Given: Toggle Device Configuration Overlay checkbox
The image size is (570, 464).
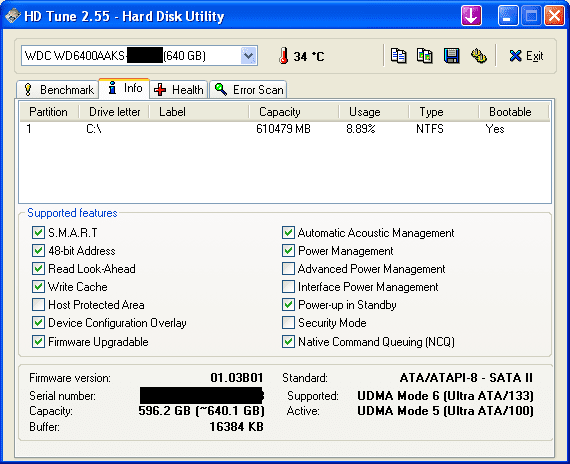Looking at the screenshot, I should pyautogui.click(x=38, y=323).
